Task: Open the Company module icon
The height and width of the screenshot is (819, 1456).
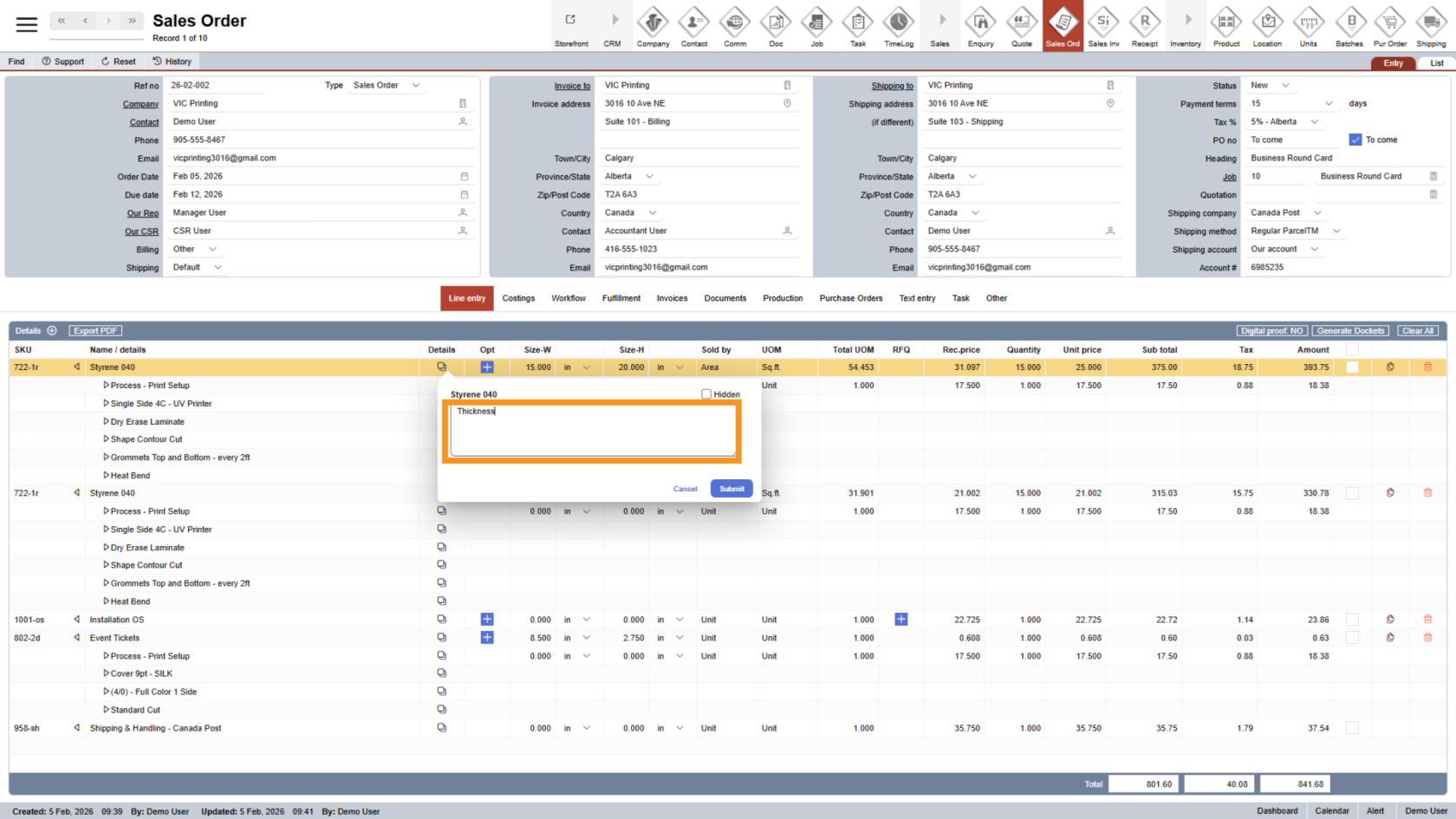Action: point(653,26)
